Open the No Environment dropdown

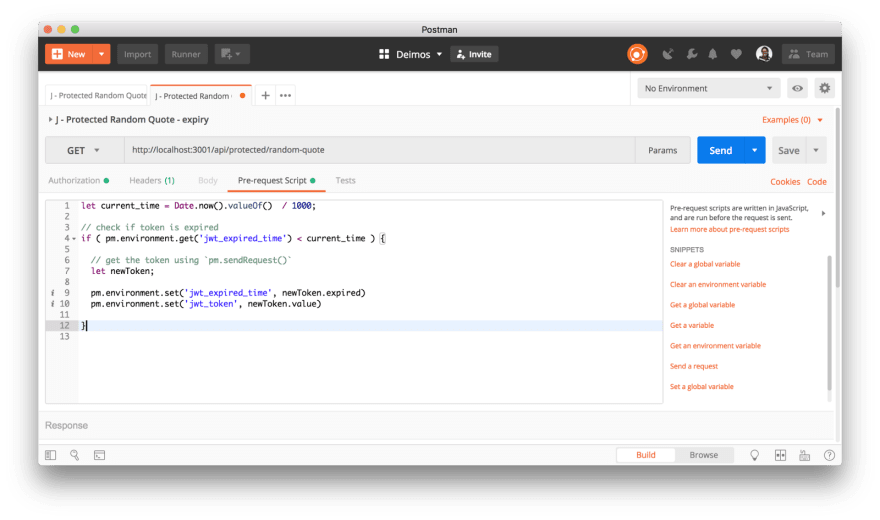pyautogui.click(x=709, y=88)
